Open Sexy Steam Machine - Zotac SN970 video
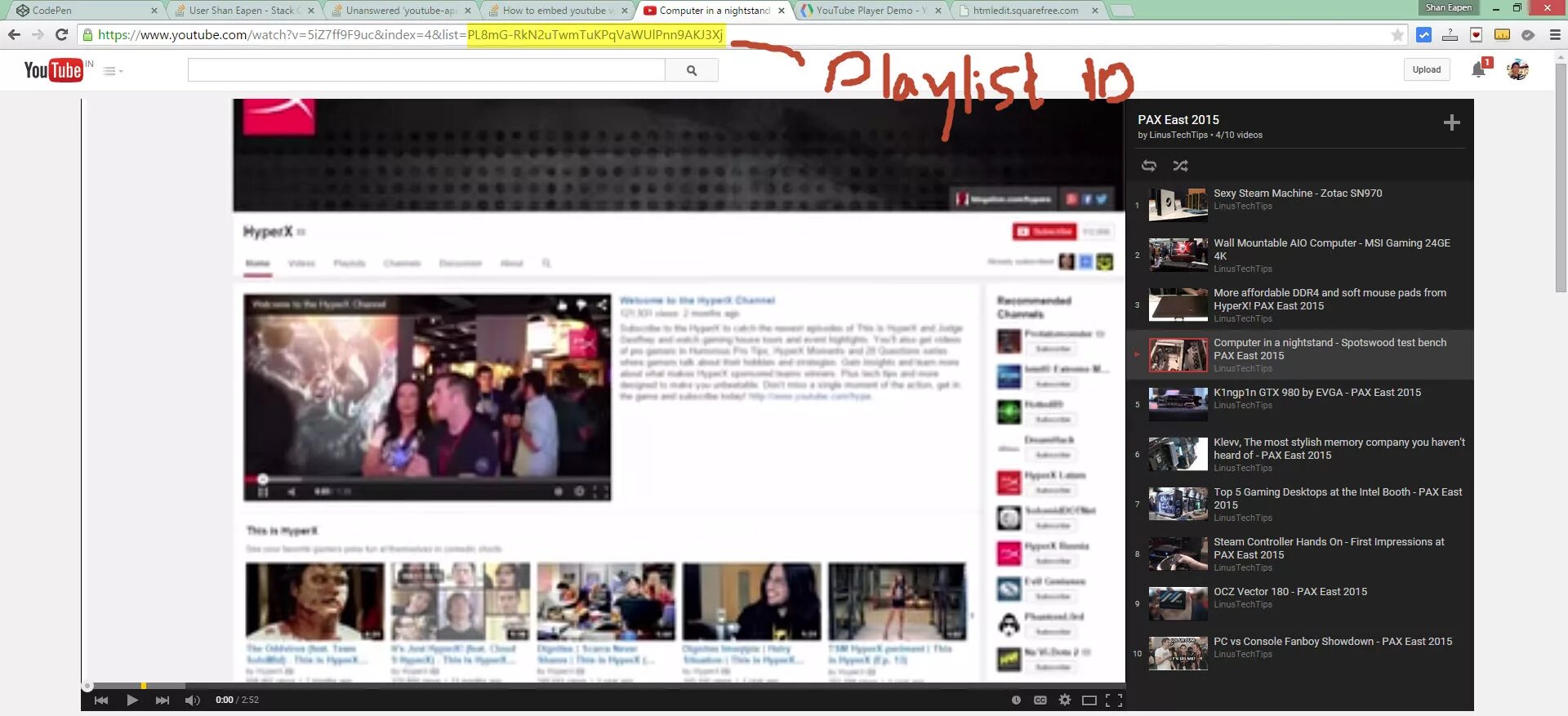 tap(1298, 193)
